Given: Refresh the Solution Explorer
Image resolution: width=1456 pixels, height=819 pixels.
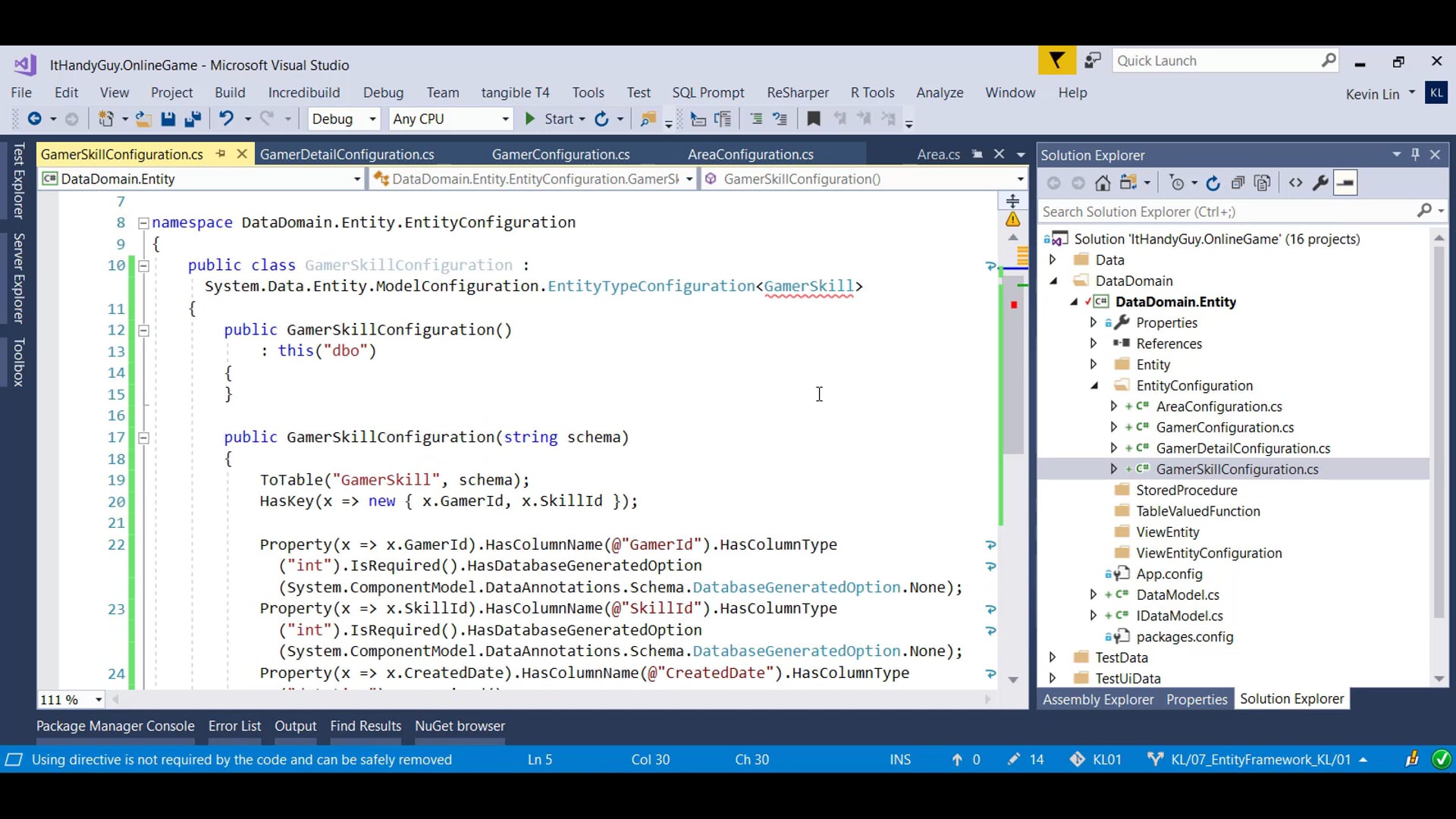Looking at the screenshot, I should [x=1213, y=183].
